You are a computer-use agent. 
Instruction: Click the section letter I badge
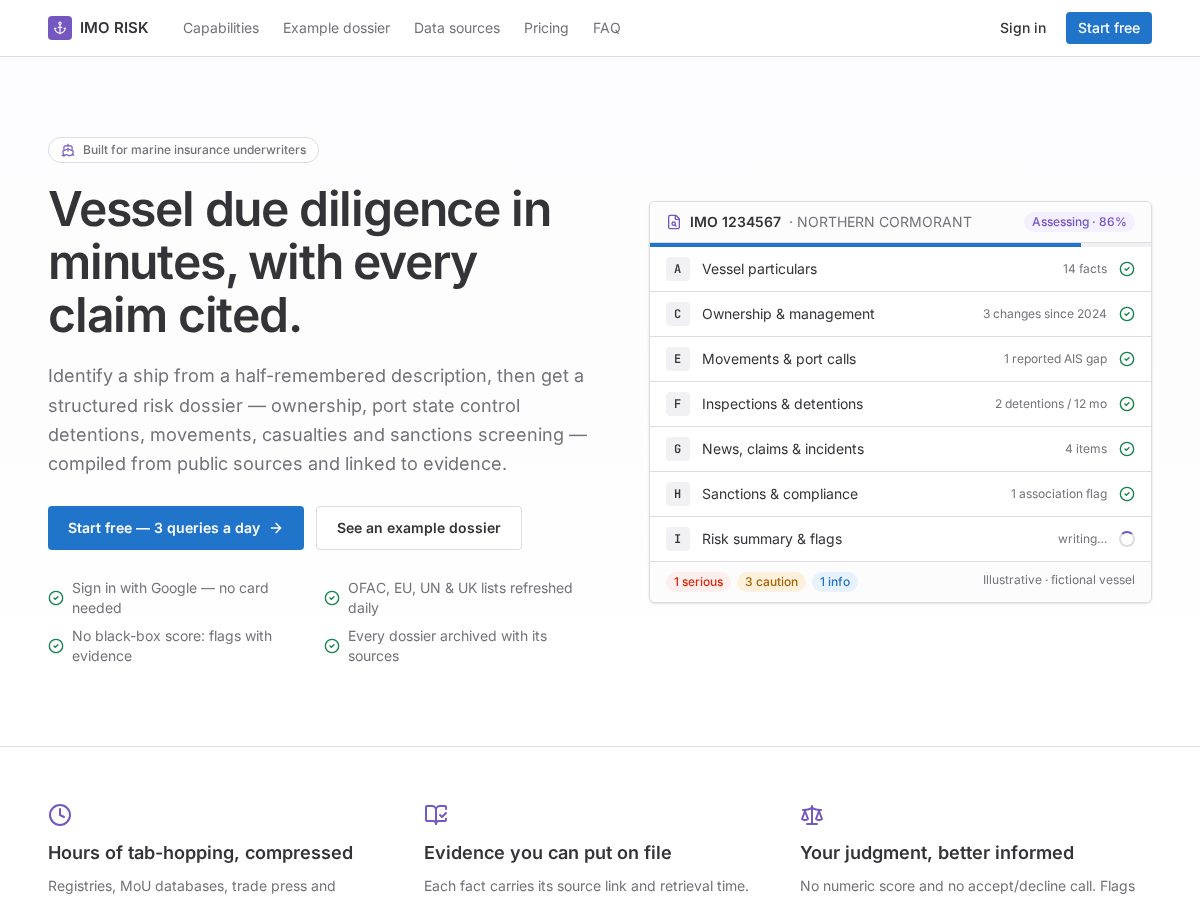(x=678, y=539)
